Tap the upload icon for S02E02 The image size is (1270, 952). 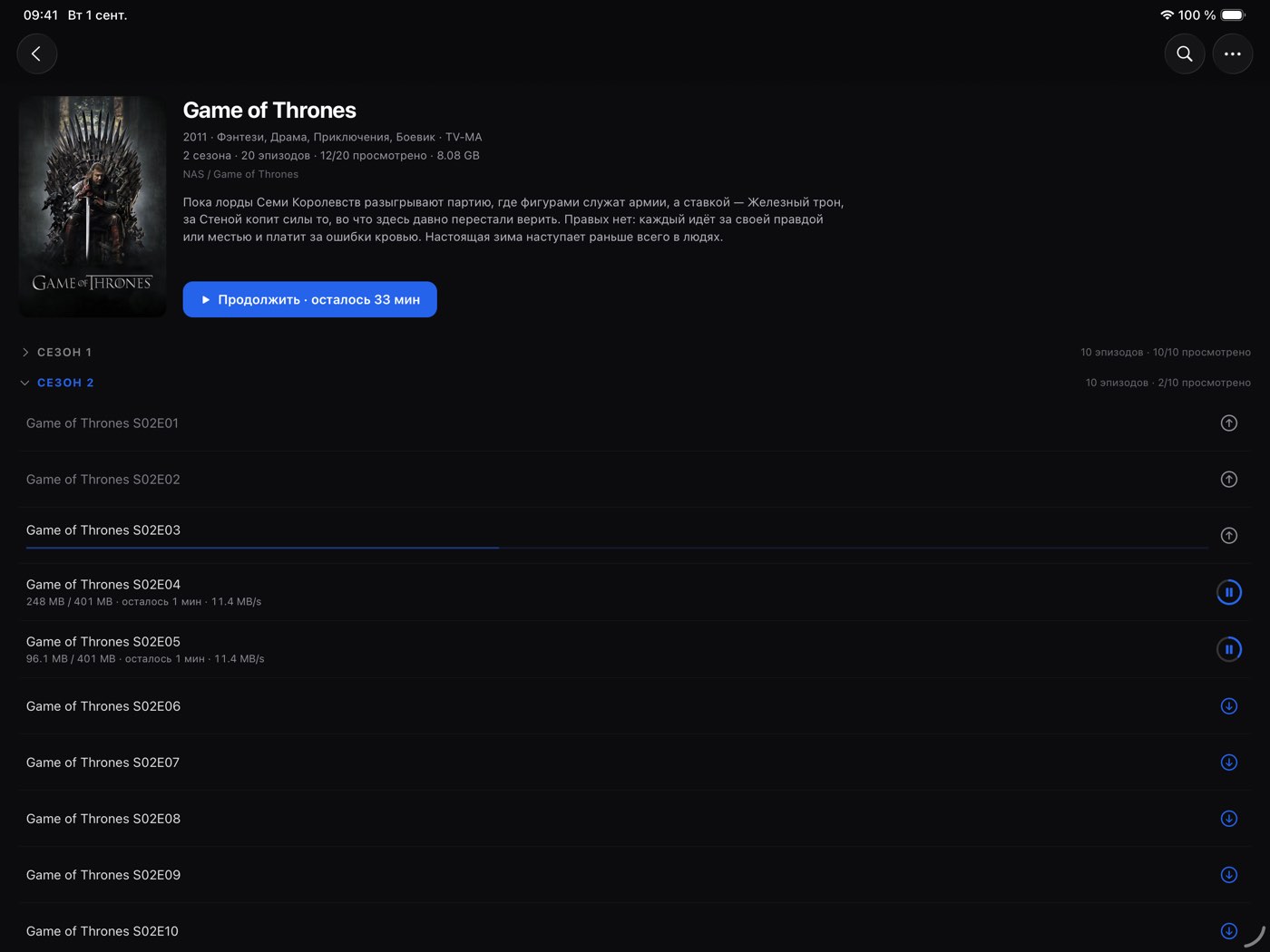[1229, 480]
